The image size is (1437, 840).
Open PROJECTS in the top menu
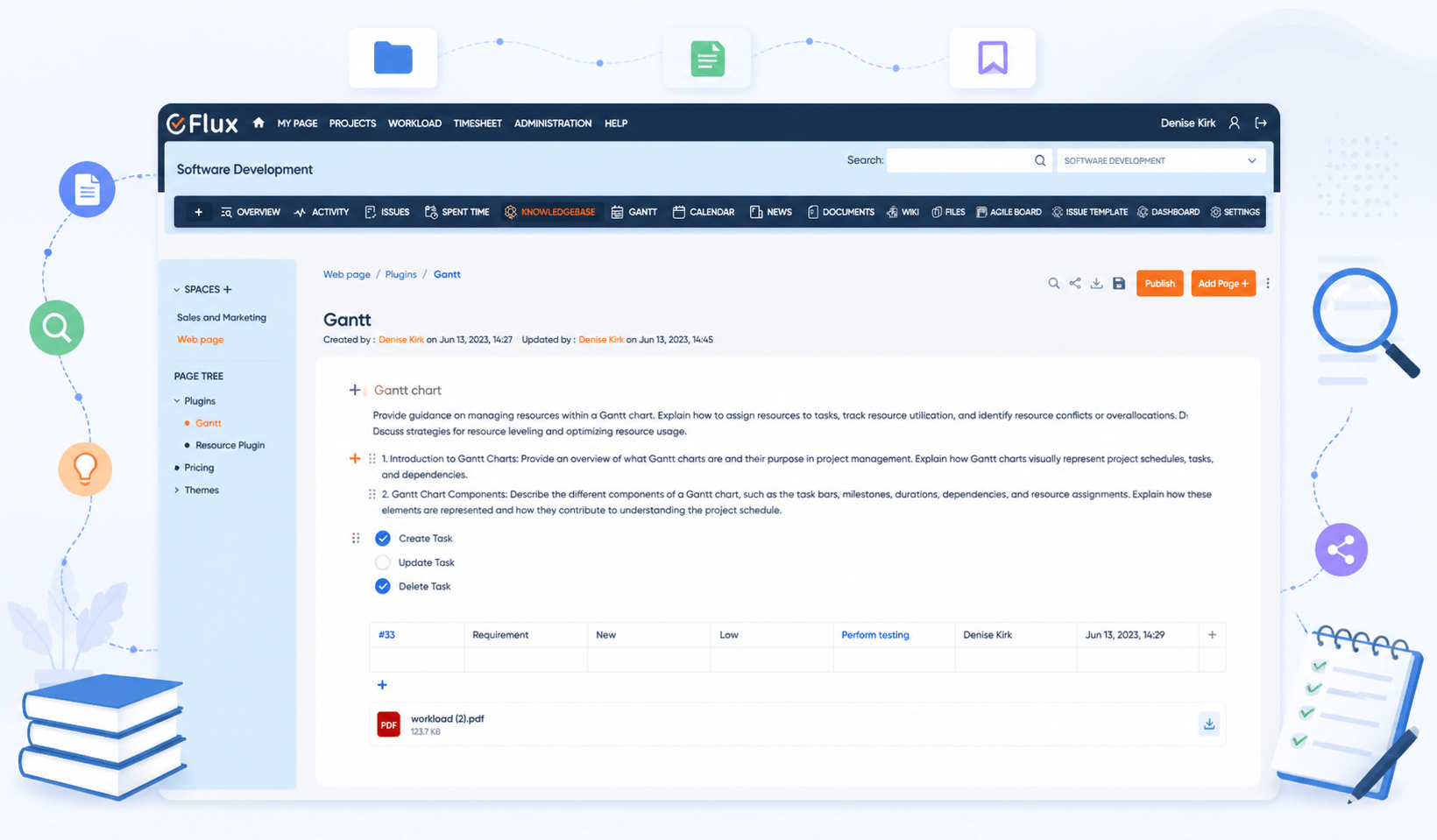tap(352, 124)
